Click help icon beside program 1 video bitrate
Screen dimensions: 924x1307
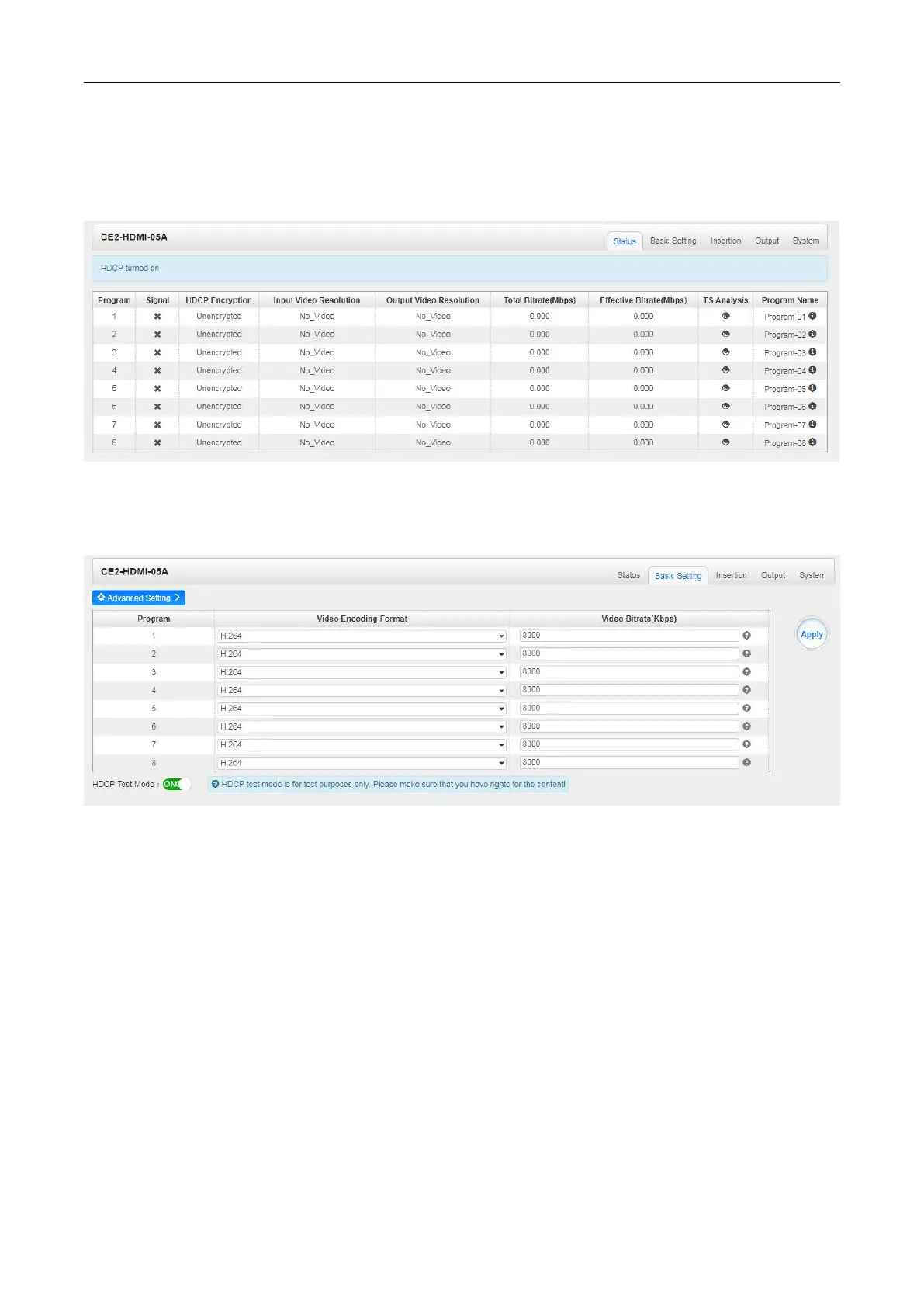(746, 636)
